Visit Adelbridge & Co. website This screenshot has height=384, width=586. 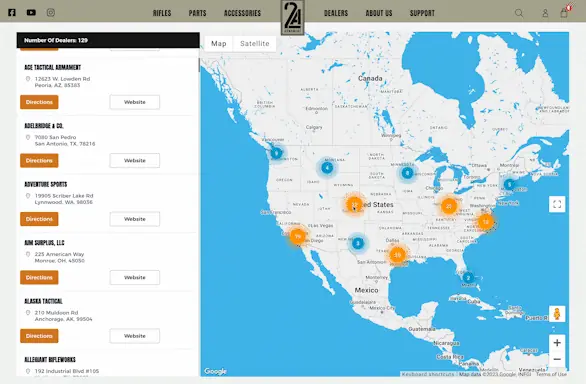click(135, 160)
